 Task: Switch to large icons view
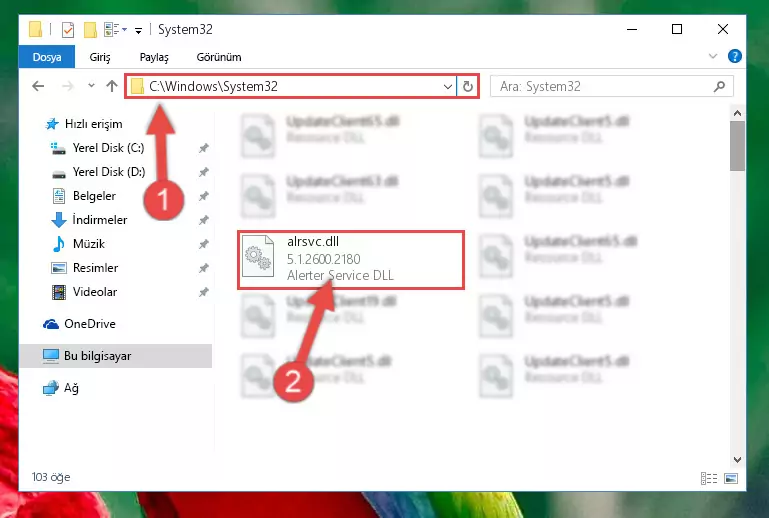(731, 478)
